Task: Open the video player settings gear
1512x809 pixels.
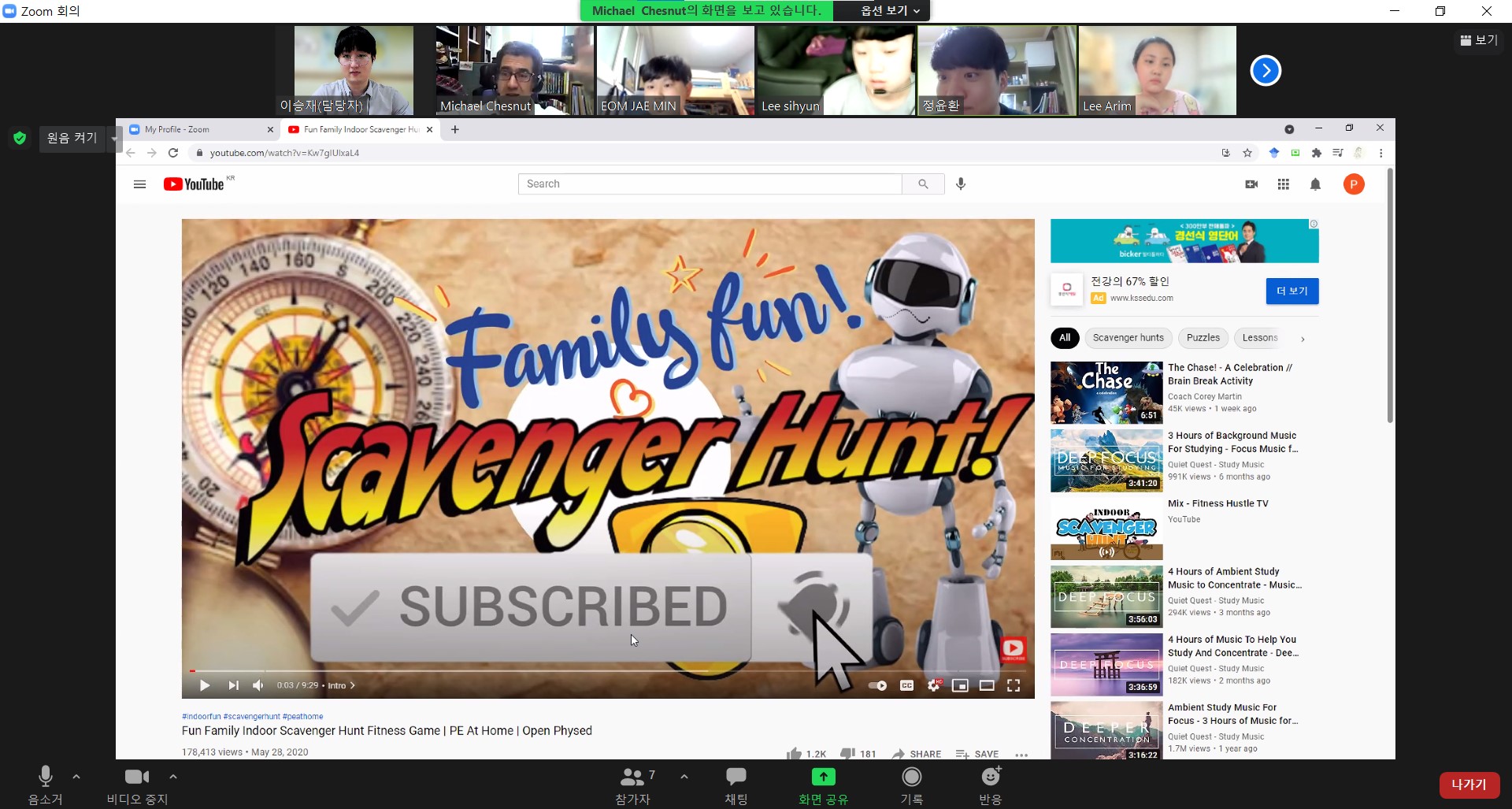Action: 934,685
